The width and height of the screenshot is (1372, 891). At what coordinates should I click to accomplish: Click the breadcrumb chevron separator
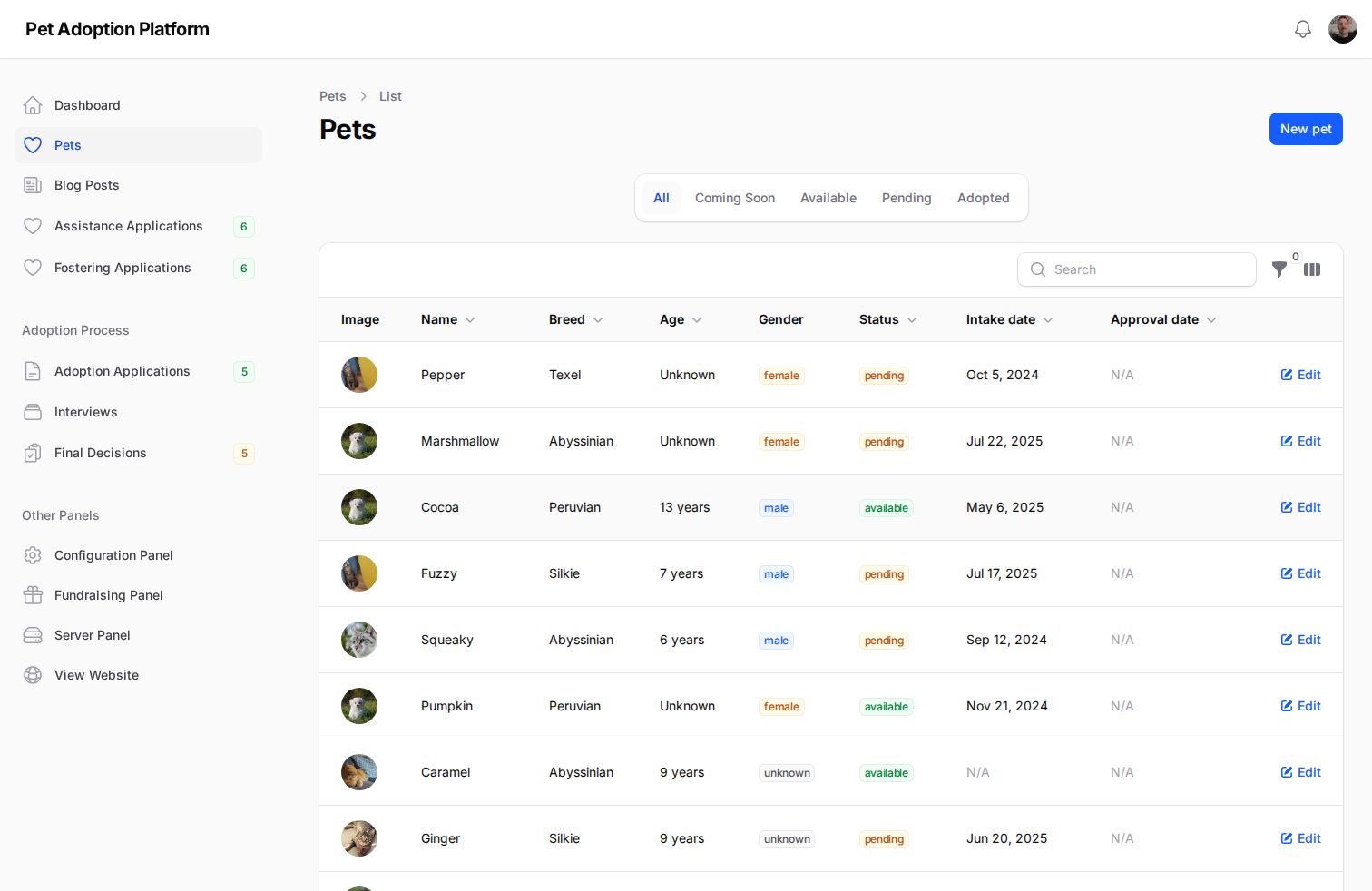tap(363, 96)
